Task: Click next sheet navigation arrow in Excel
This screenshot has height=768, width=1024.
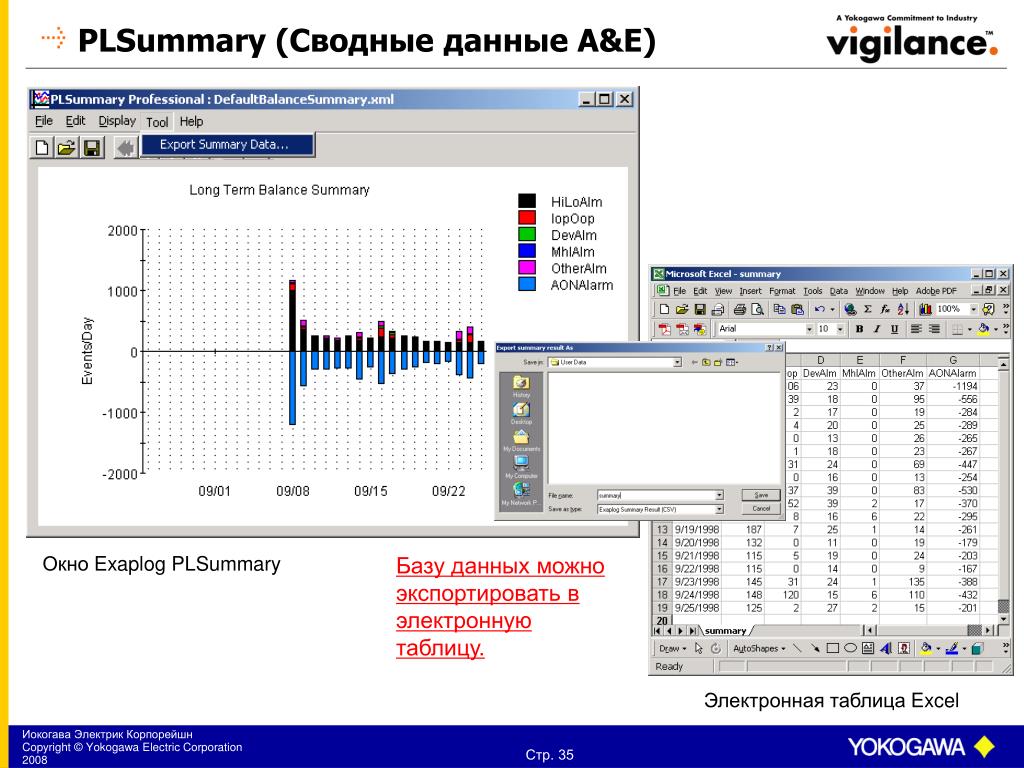Action: (x=680, y=631)
